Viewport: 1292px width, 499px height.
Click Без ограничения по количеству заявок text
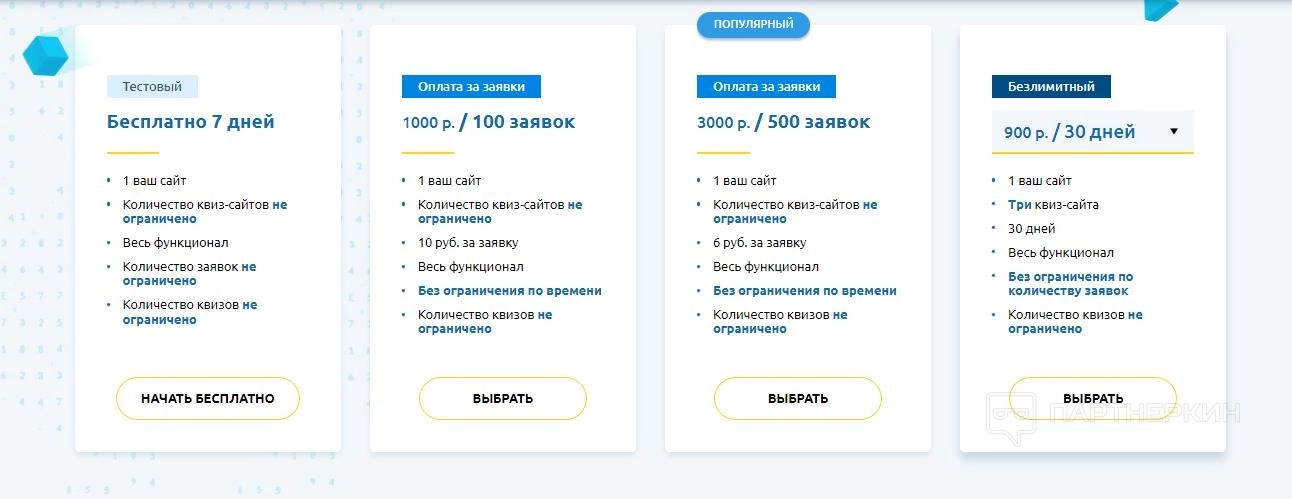coord(1070,284)
